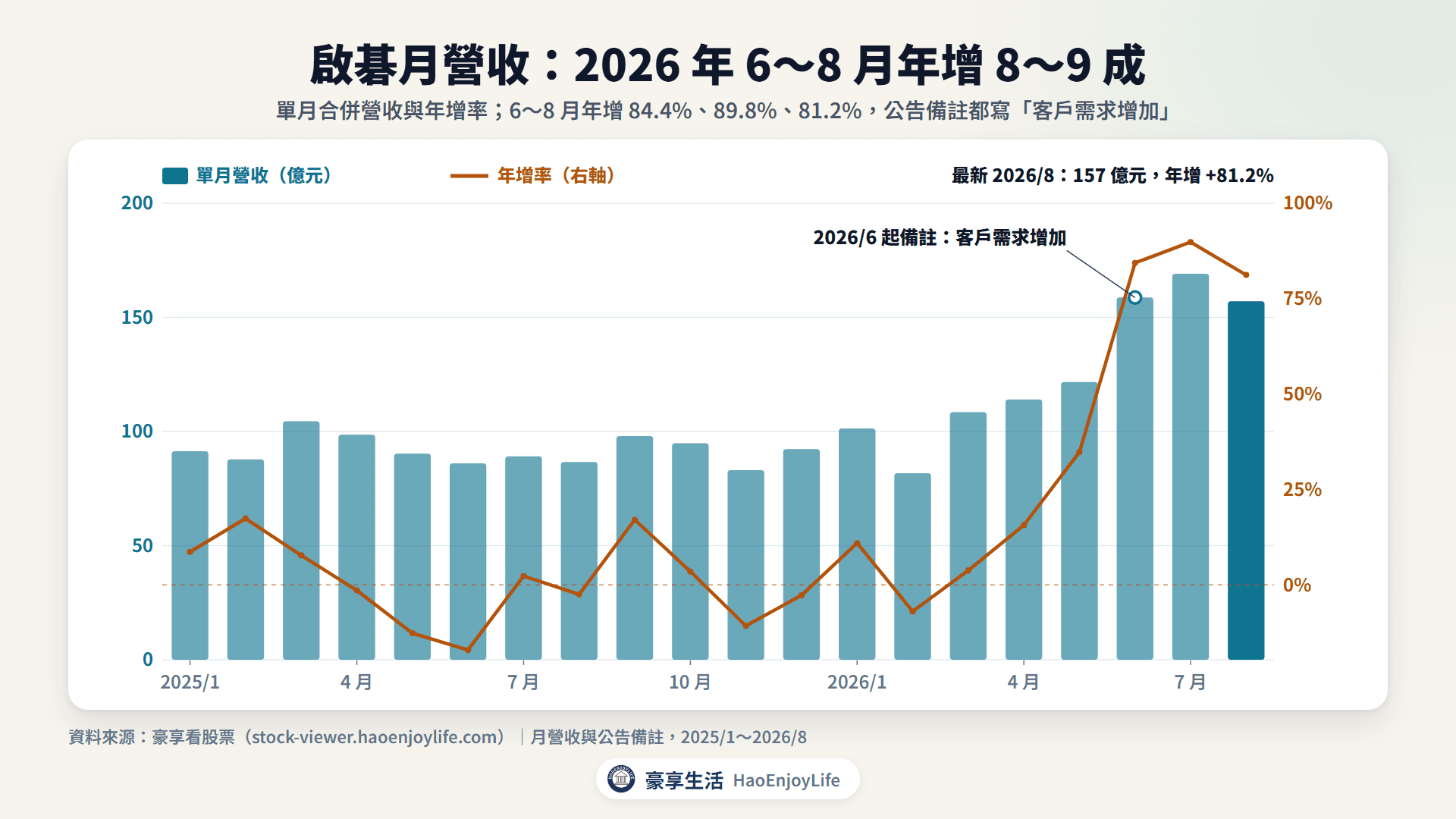Click the 2025/1 x-axis label
Screen dimensions: 1456x819
[x=190, y=682]
